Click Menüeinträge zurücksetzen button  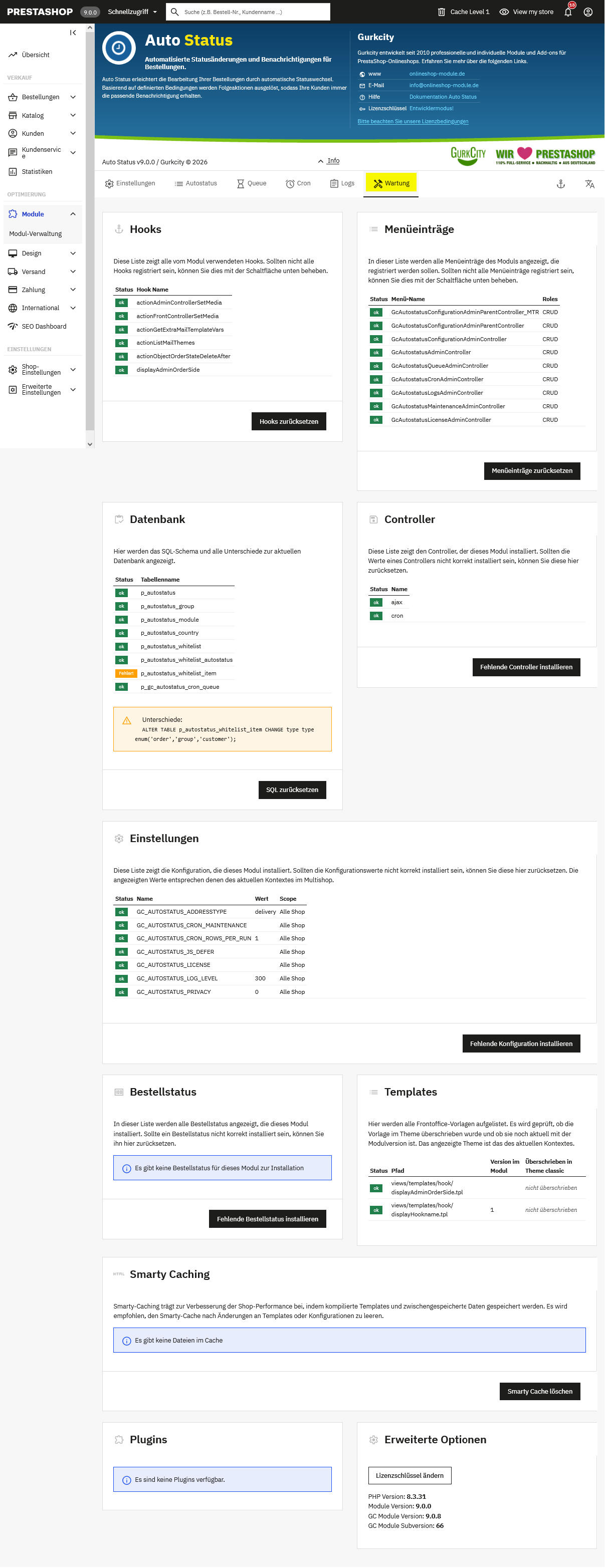click(532, 470)
